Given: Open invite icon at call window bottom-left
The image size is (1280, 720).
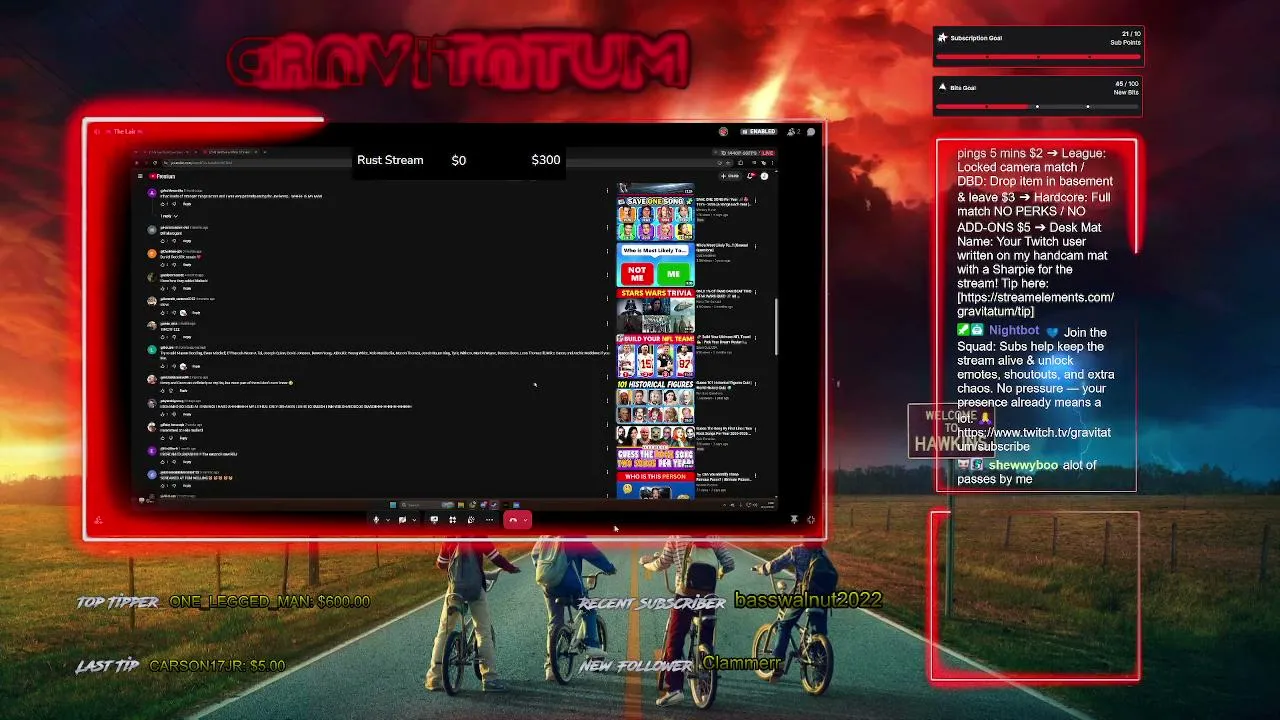Looking at the screenshot, I should [98, 520].
